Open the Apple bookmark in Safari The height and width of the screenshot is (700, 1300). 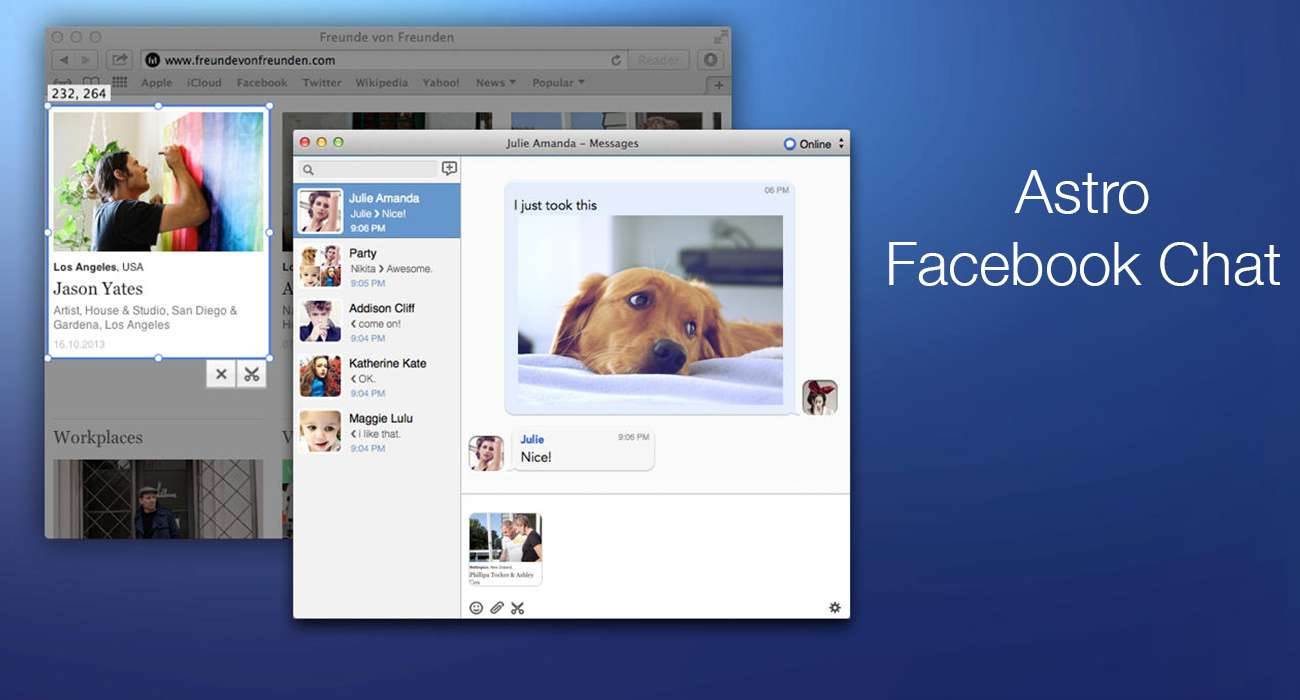(x=157, y=83)
